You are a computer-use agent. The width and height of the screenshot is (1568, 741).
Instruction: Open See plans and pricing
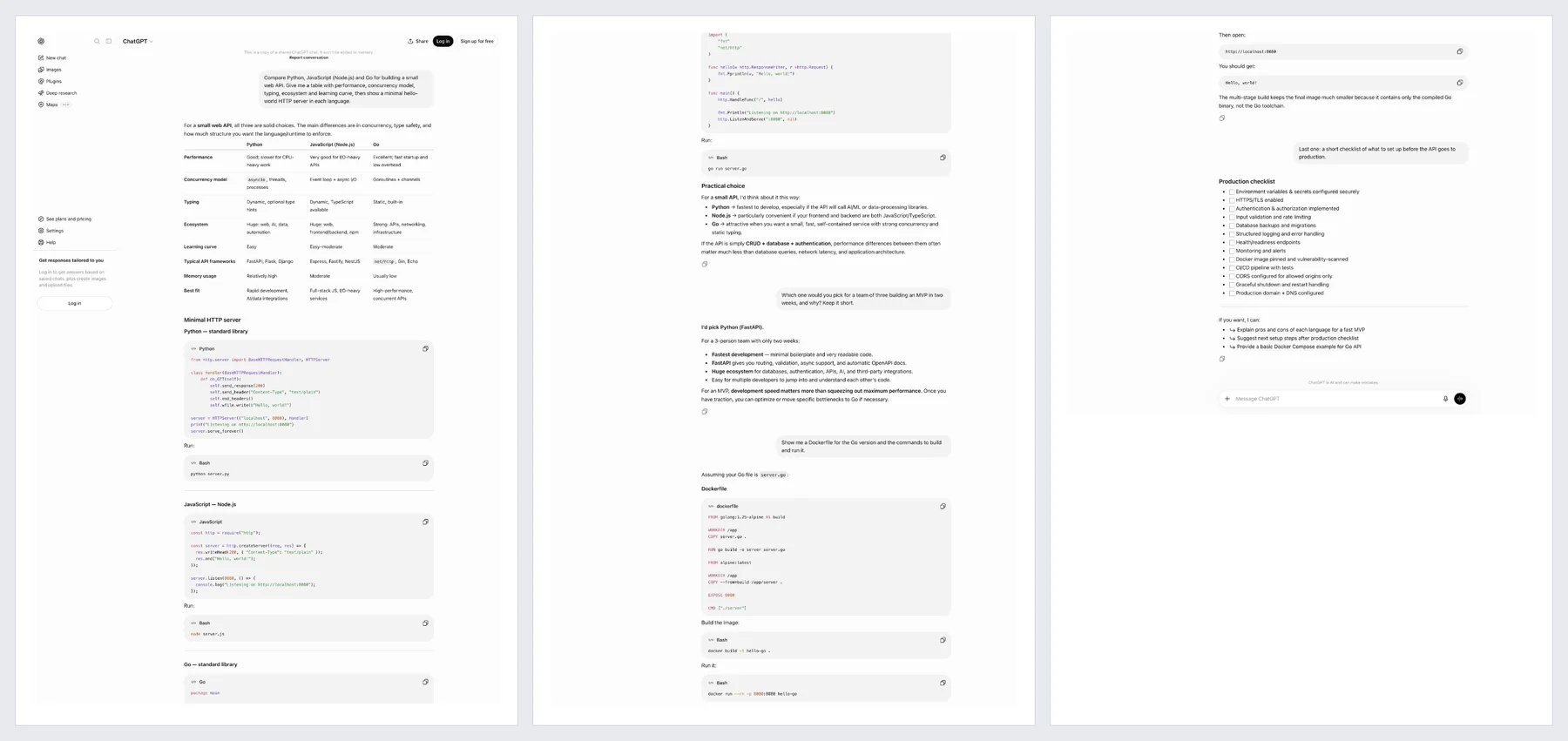pos(64,219)
